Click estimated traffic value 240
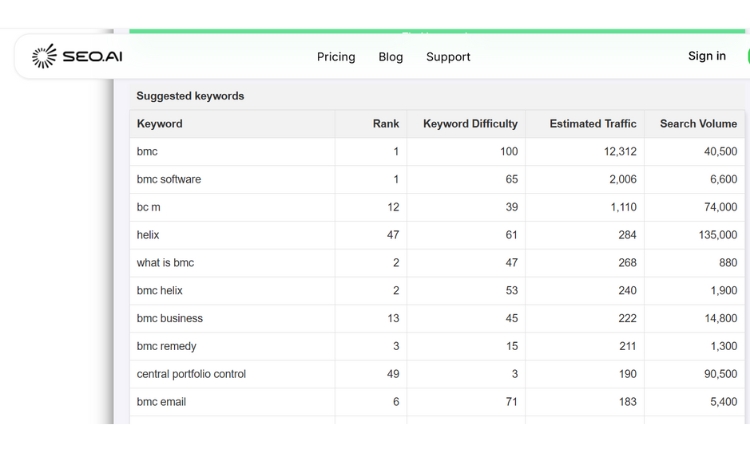 click(627, 290)
